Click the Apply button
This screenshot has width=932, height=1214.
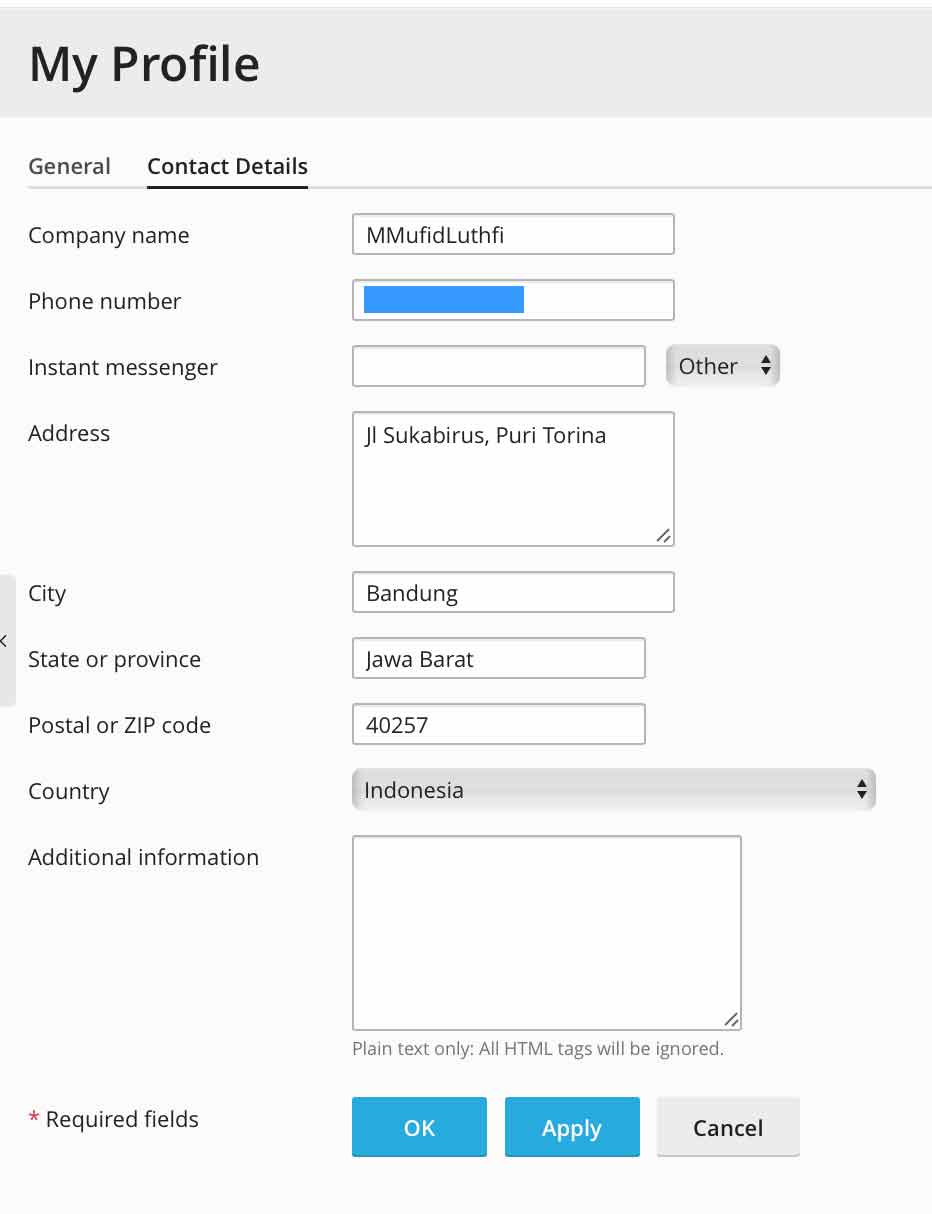(572, 1127)
